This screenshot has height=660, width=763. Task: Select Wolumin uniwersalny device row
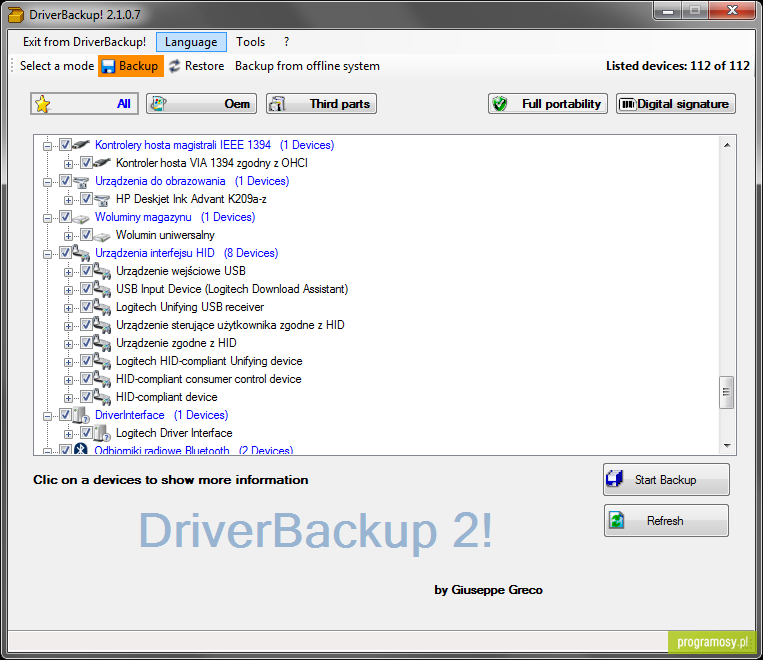click(165, 235)
